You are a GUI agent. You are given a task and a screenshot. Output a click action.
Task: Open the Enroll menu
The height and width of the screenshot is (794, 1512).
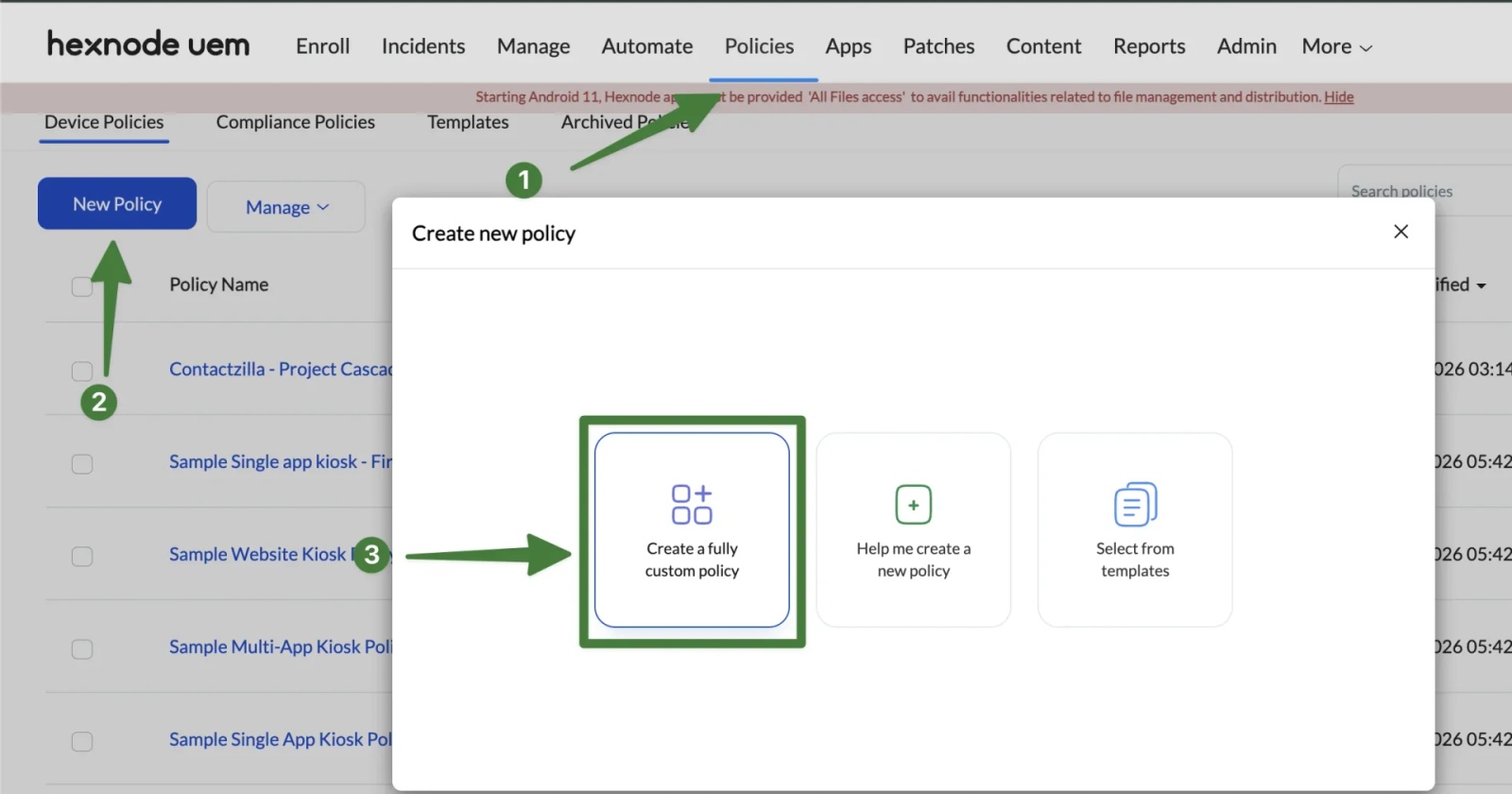322,45
